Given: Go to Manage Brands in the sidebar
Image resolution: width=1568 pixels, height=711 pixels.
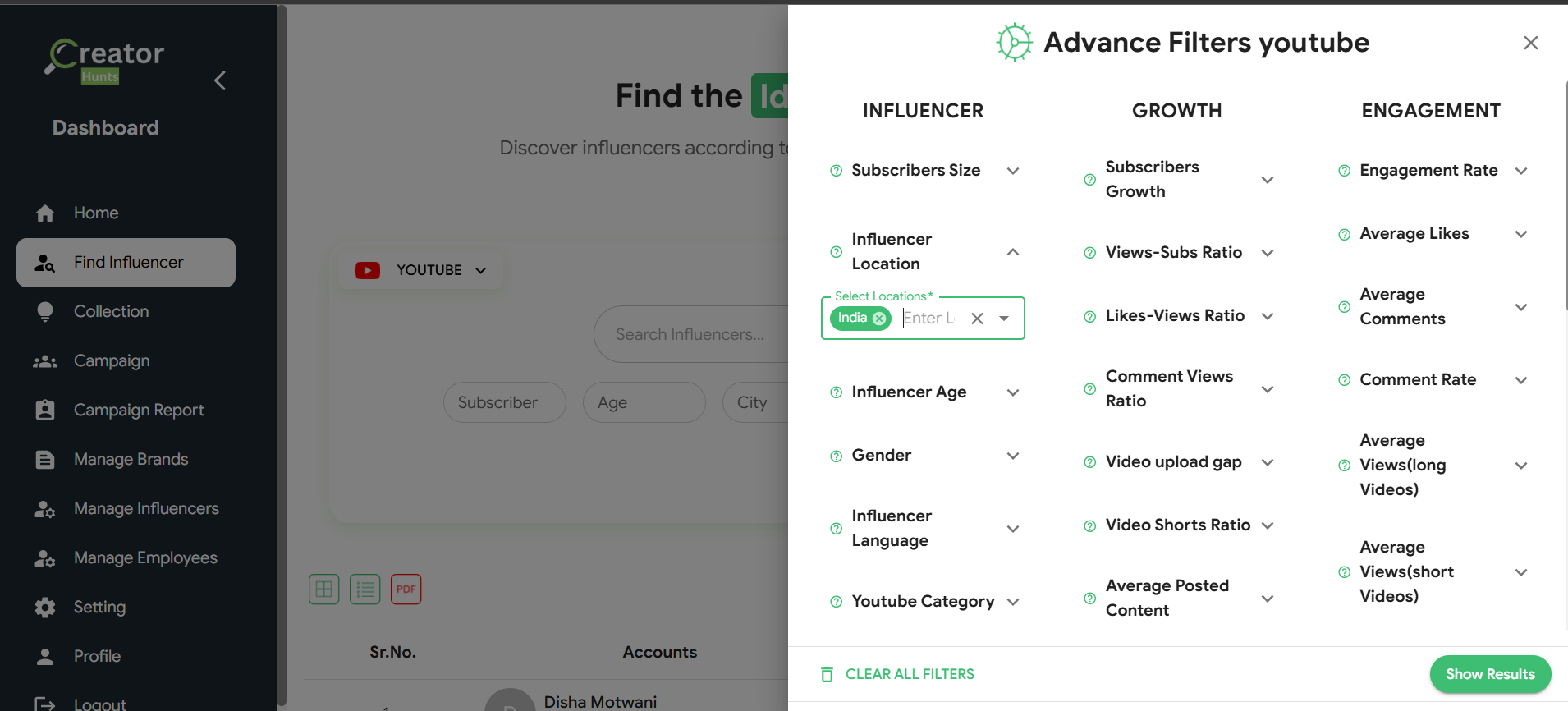Looking at the screenshot, I should [x=131, y=459].
